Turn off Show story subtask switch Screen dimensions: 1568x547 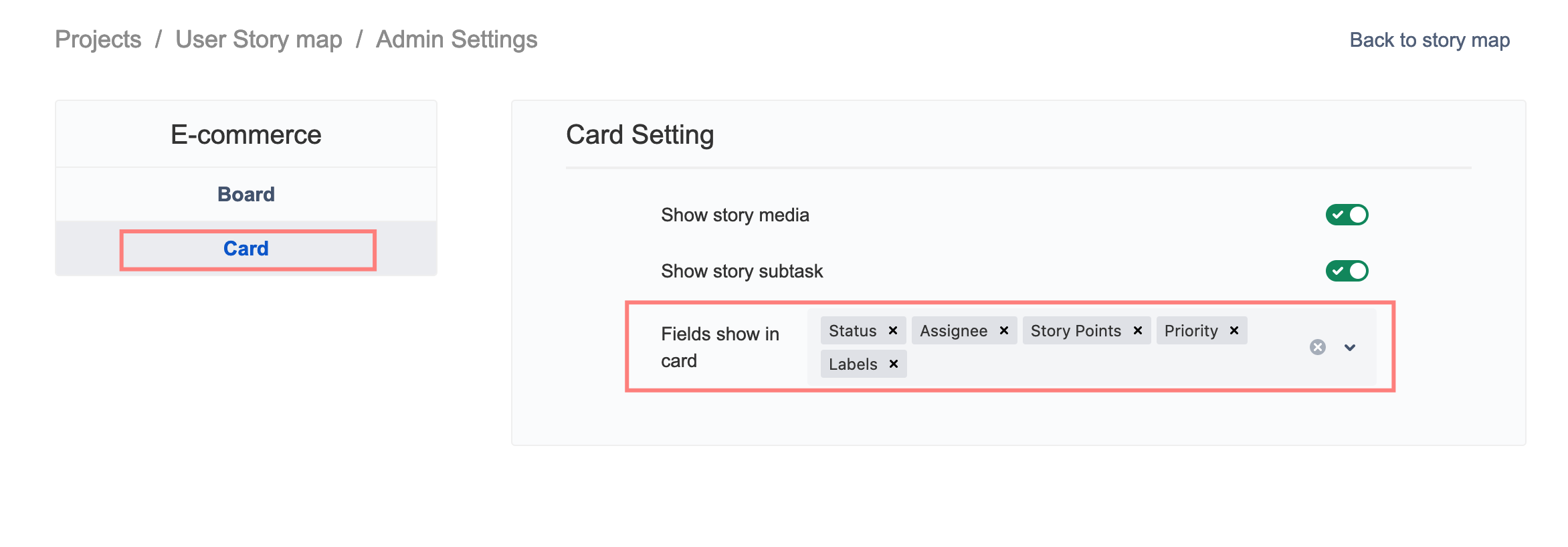[1347, 271]
